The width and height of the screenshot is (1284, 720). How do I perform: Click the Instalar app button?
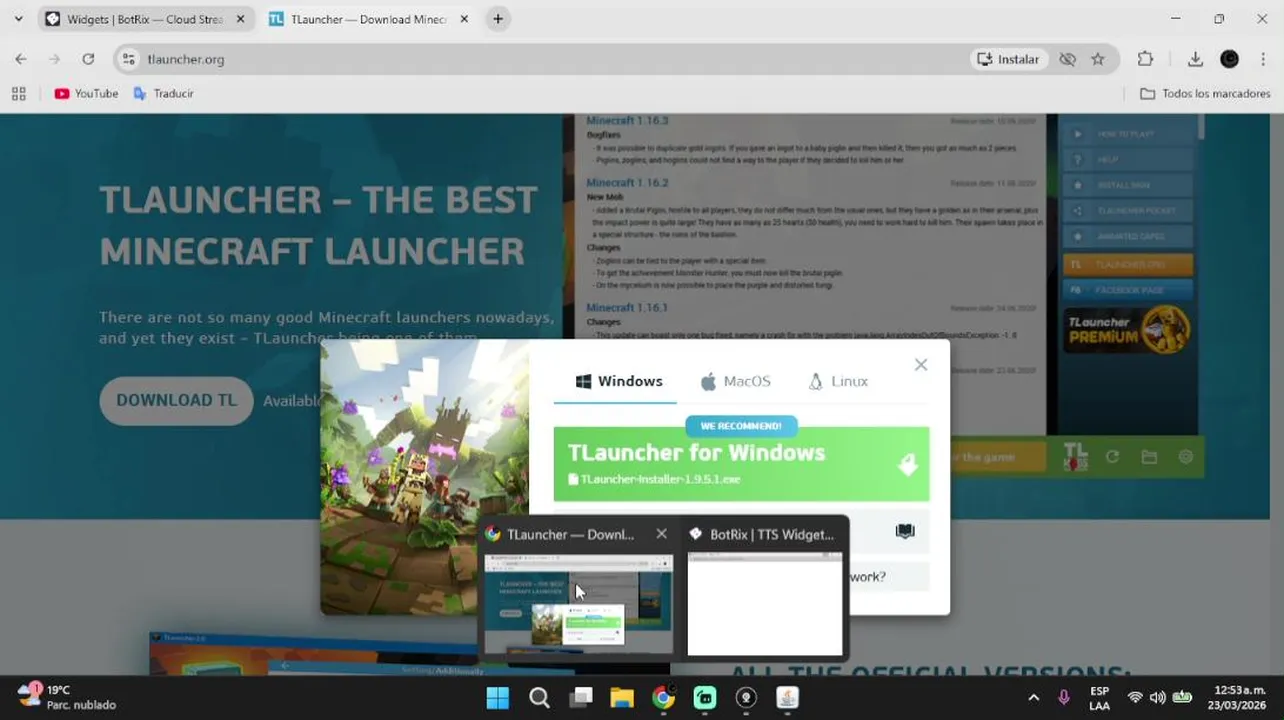1008,59
